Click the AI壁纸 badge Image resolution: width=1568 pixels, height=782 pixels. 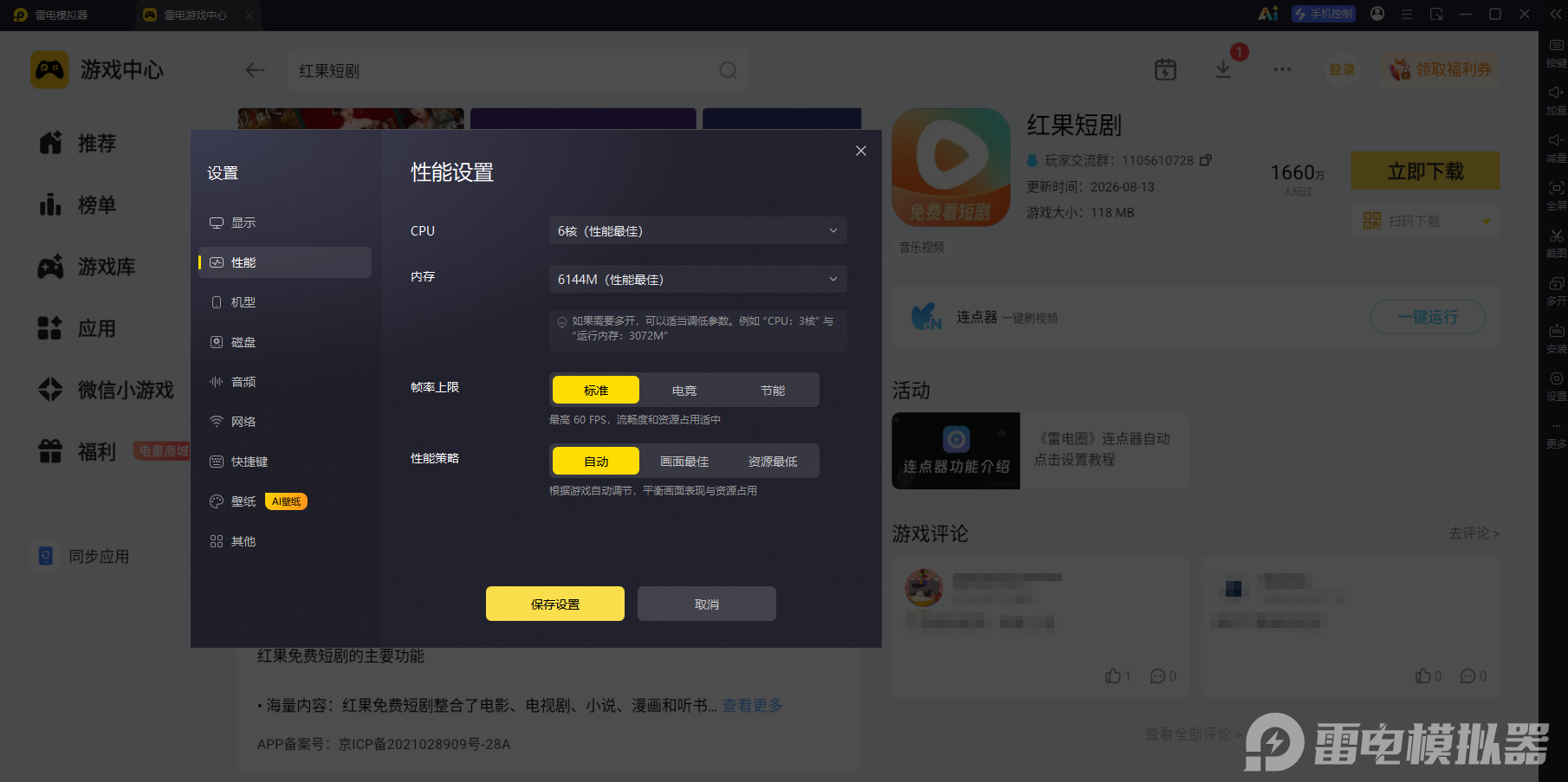coord(286,501)
